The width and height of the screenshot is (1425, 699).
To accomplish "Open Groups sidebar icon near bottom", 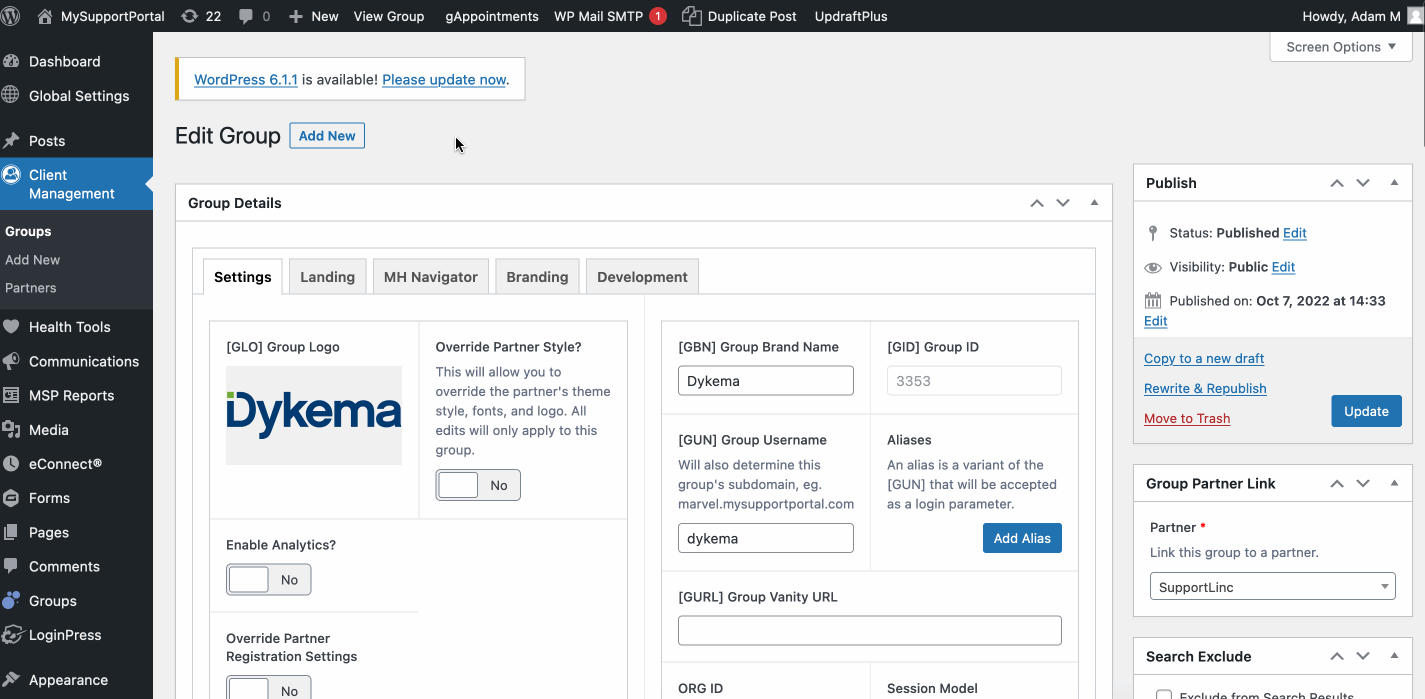I will point(11,600).
